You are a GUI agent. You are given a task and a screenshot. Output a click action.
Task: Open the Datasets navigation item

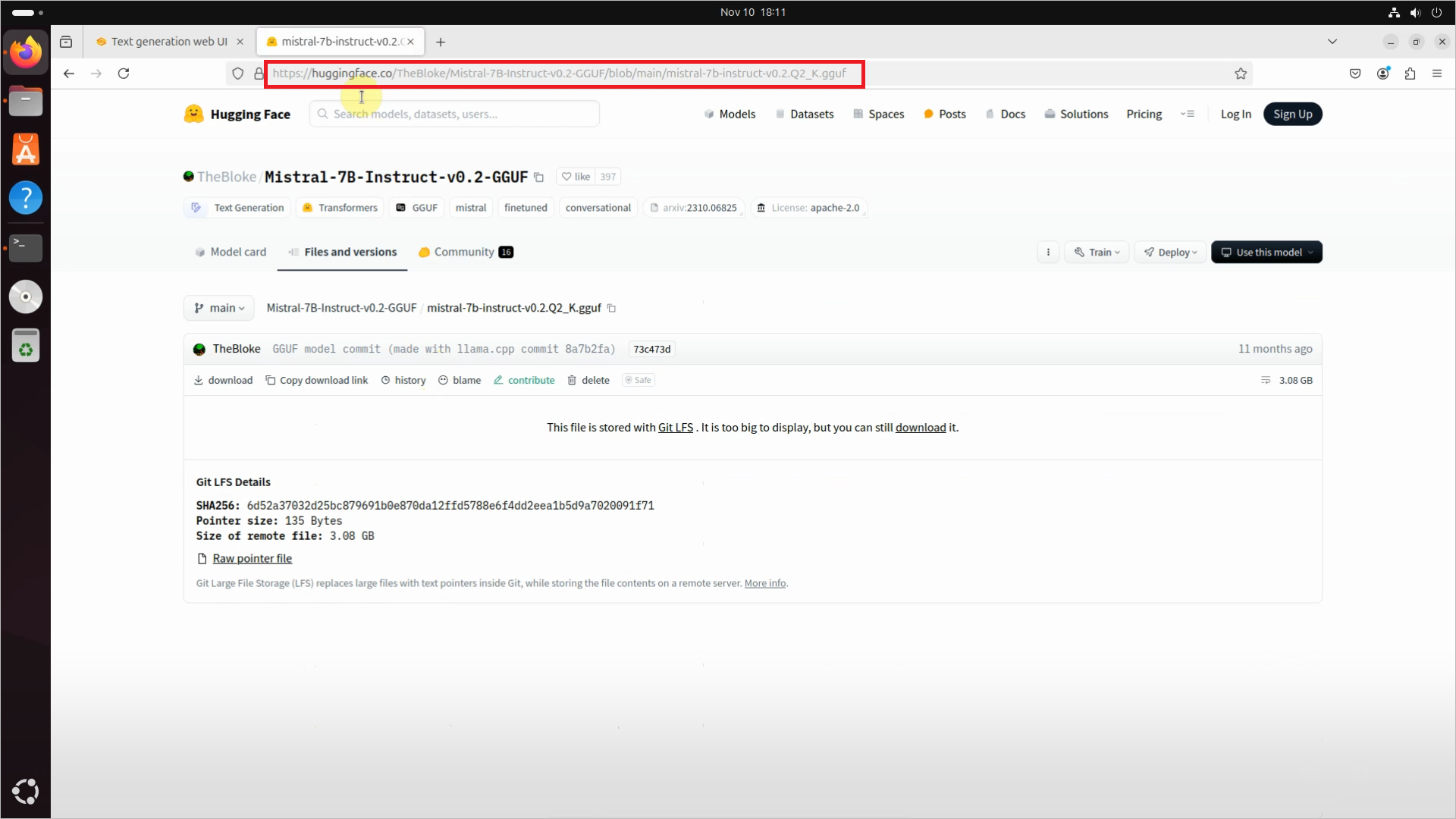click(804, 114)
